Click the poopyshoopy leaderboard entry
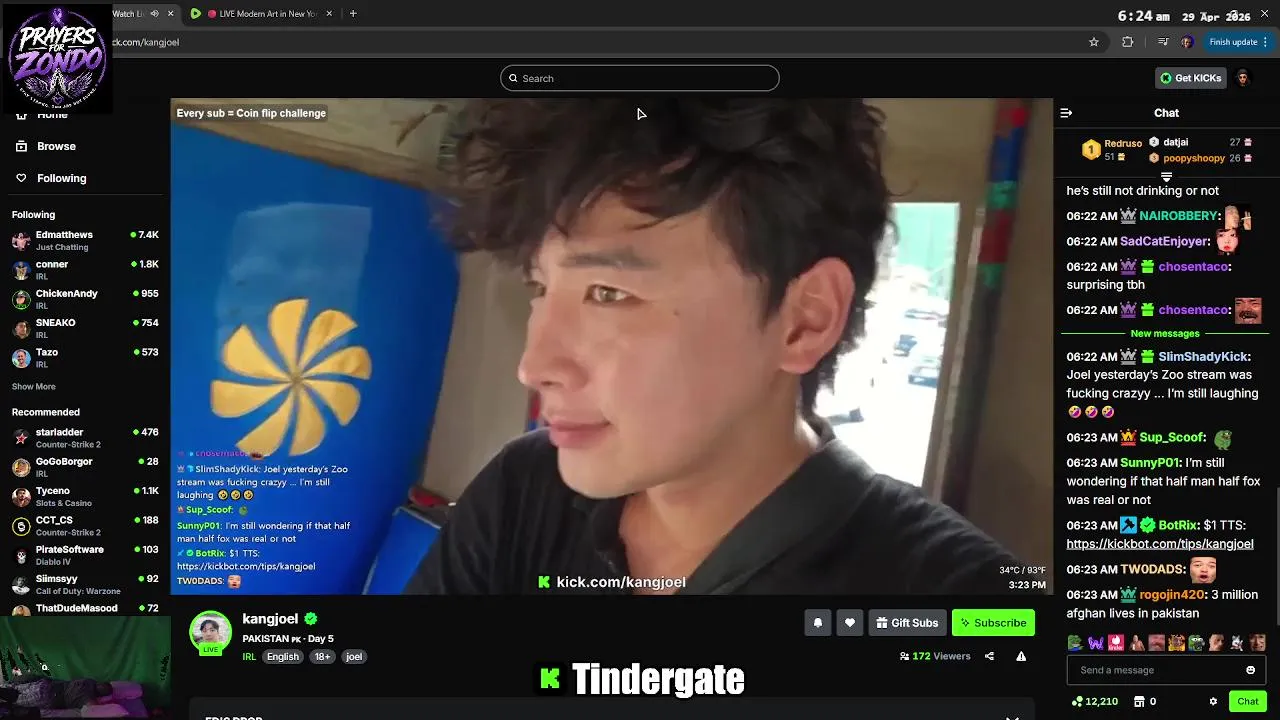 point(1200,158)
